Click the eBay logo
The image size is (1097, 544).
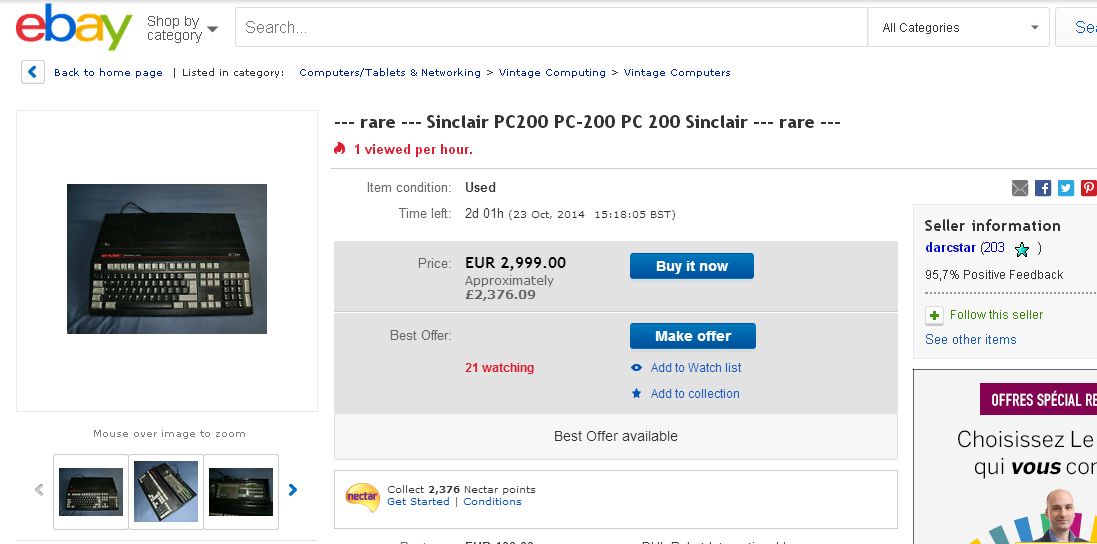coord(74,28)
